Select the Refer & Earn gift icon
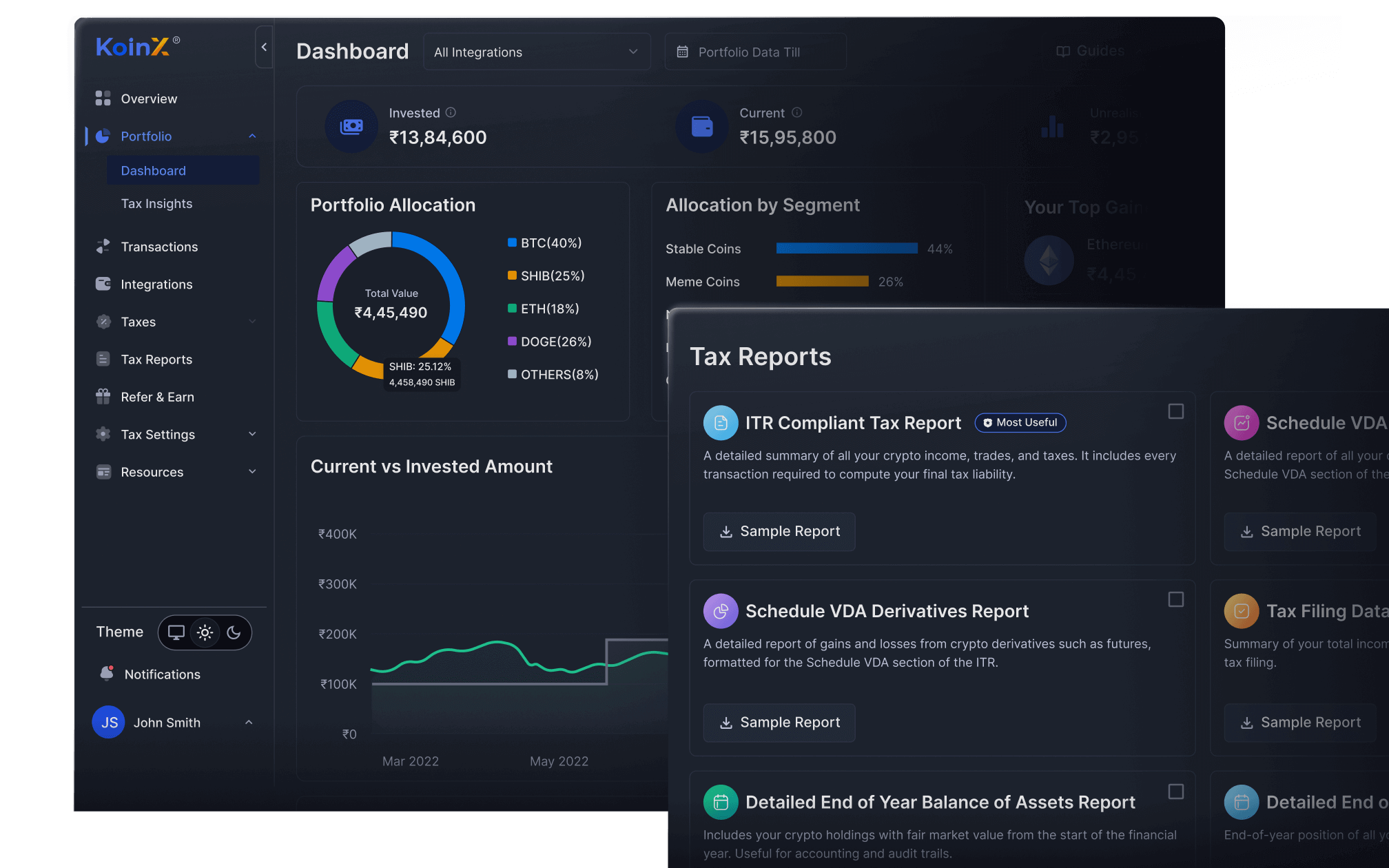Viewport: 1389px width, 868px height. (103, 396)
